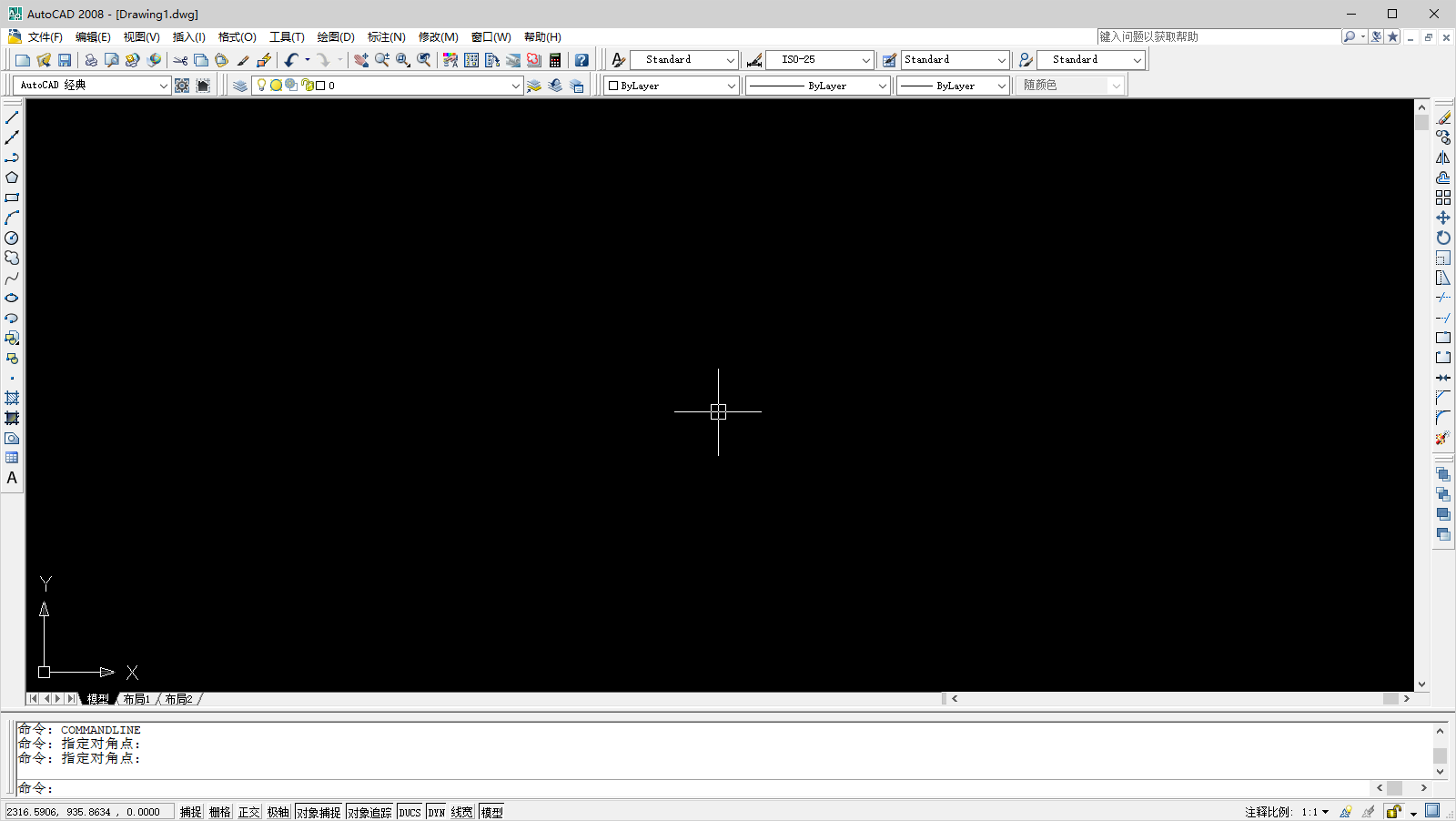Activate the Move tool in the Modify toolbar
The width and height of the screenshot is (1456, 821).
(1442, 218)
